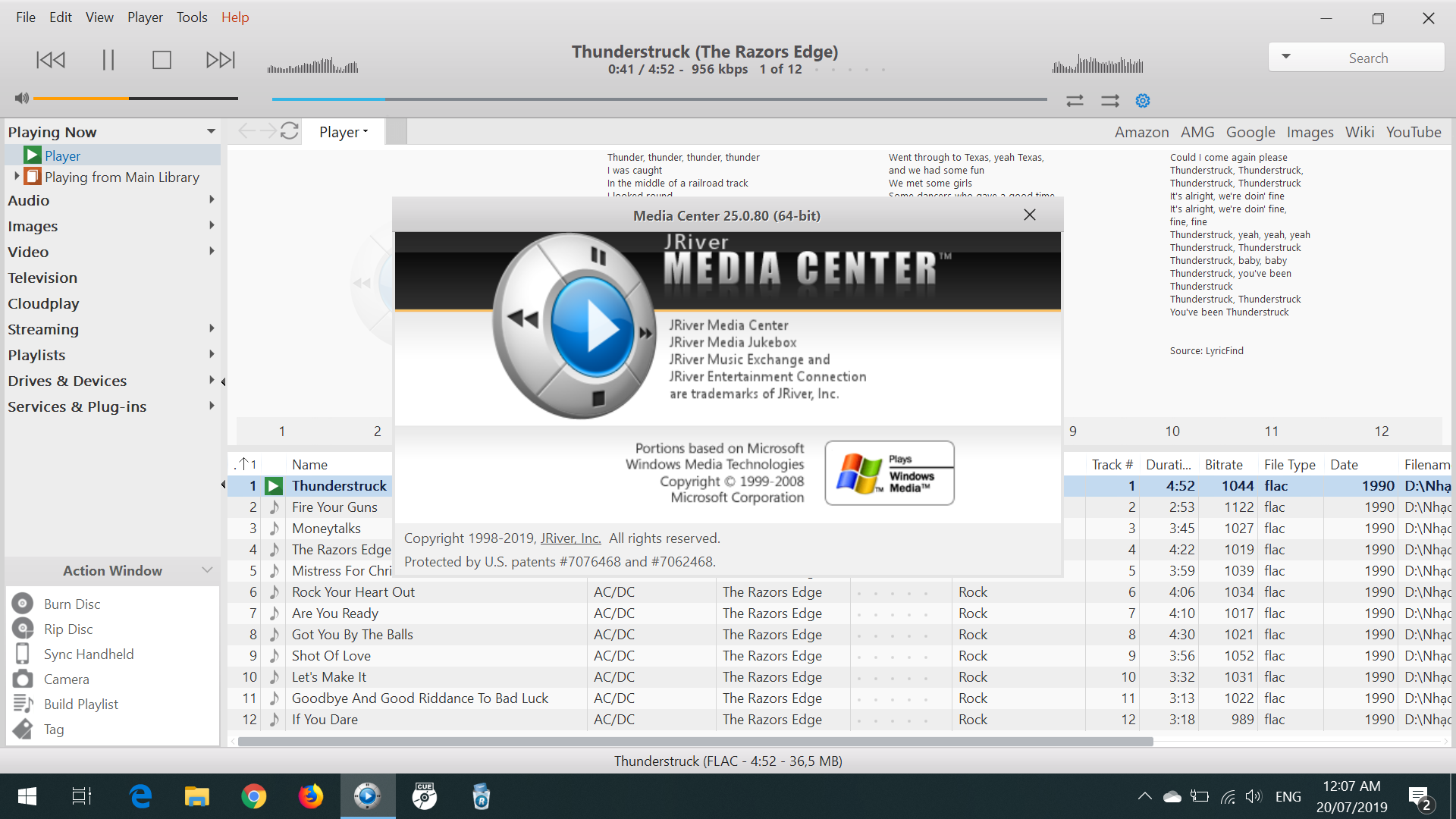Launch Firefox from the taskbar

[310, 796]
